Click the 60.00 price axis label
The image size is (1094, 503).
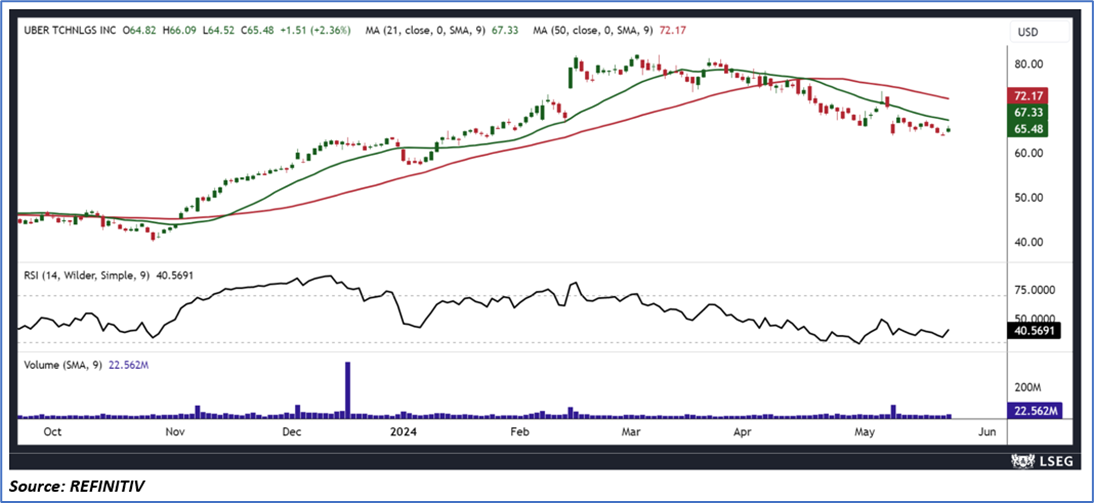click(x=1029, y=153)
